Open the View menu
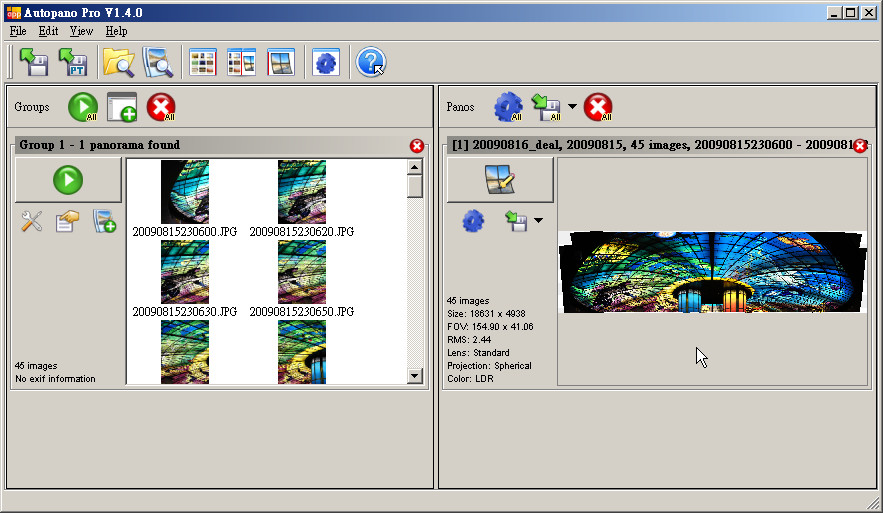 coord(82,31)
